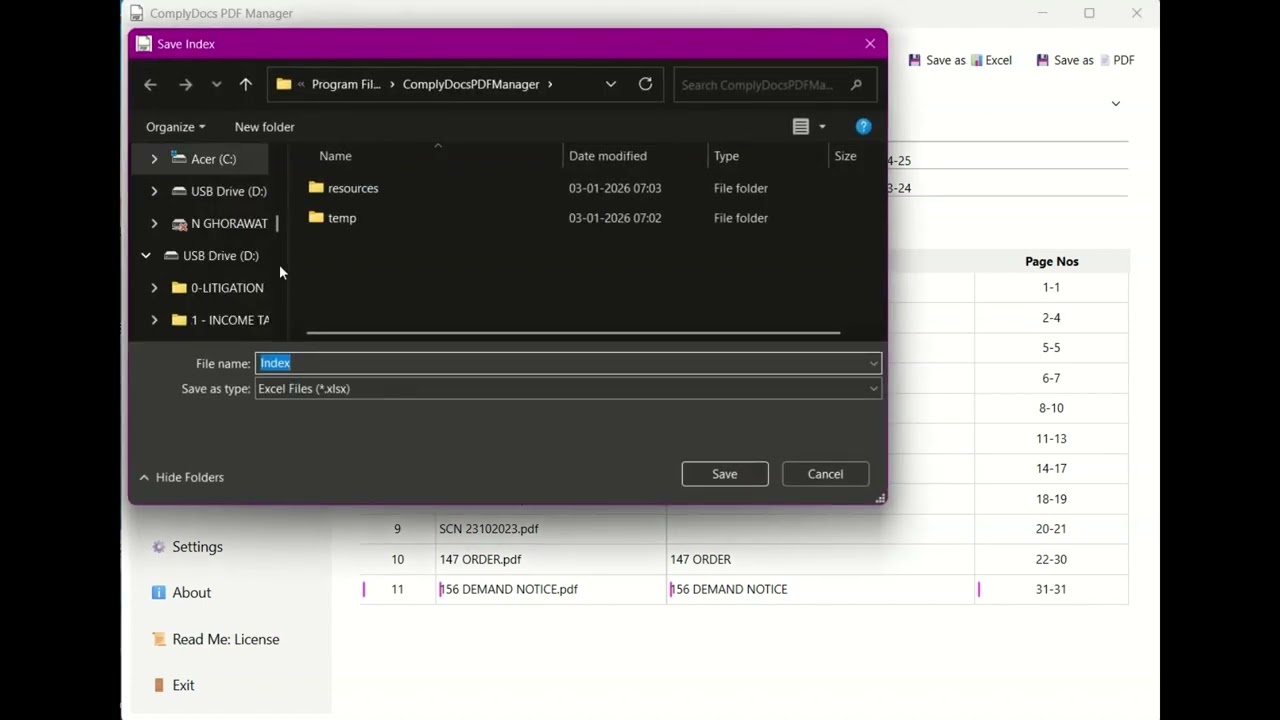Open the address bar history dropdown
The image size is (1280, 720).
611,85
